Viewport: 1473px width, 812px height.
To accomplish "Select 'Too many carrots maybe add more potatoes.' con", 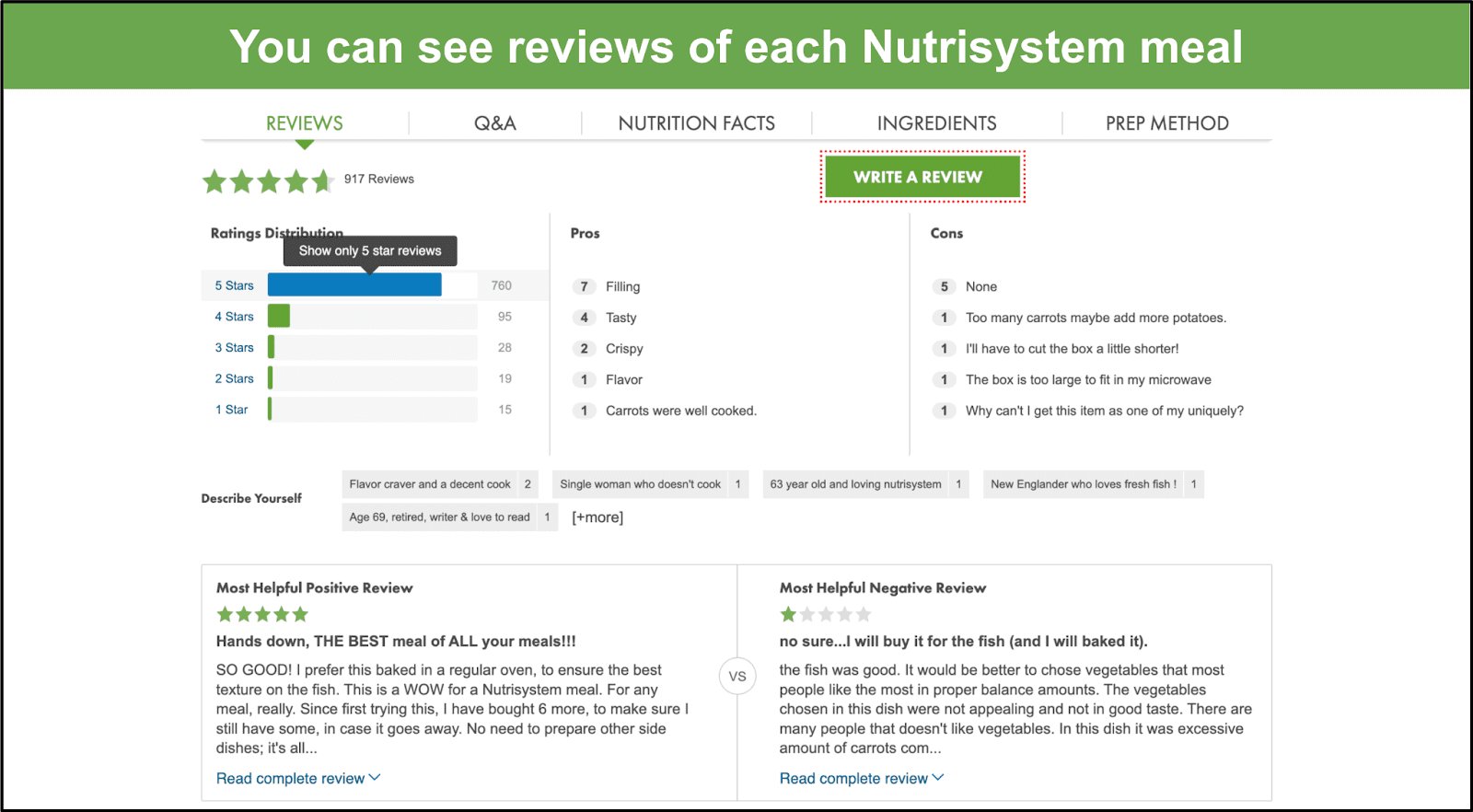I will click(x=1096, y=318).
